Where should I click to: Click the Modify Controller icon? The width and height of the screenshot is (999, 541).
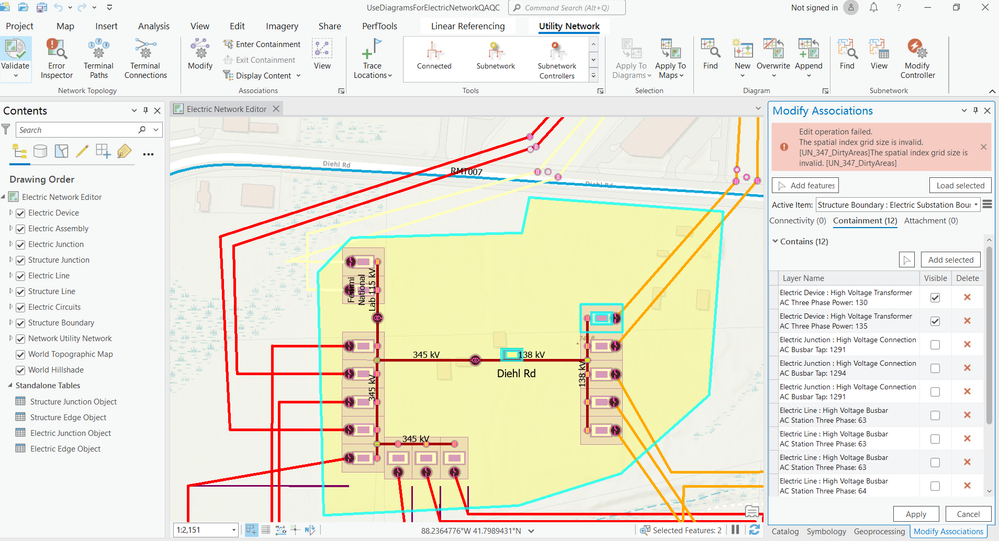click(x=917, y=48)
